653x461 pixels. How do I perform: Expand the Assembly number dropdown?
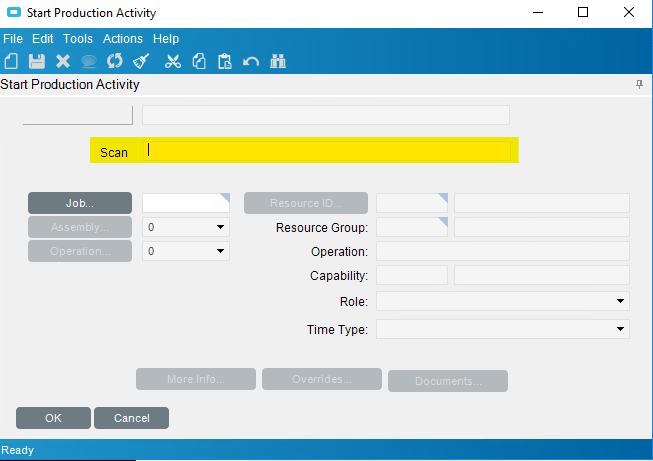tap(220, 227)
